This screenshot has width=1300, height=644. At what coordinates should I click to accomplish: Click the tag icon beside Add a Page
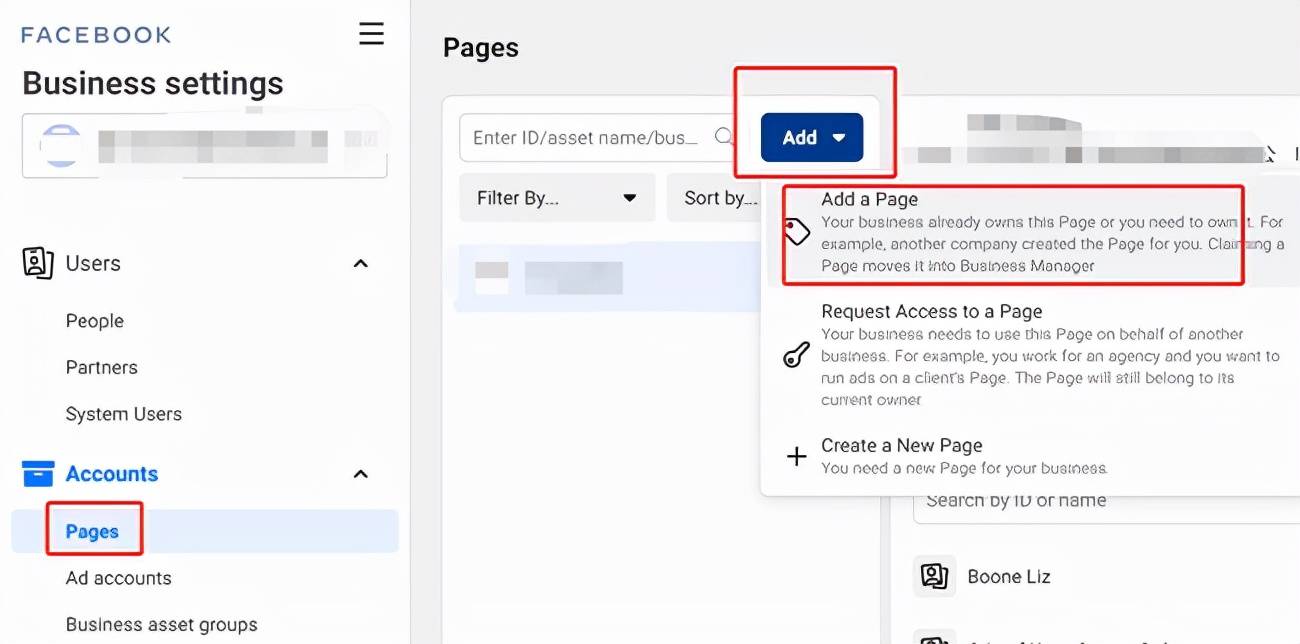coord(796,232)
